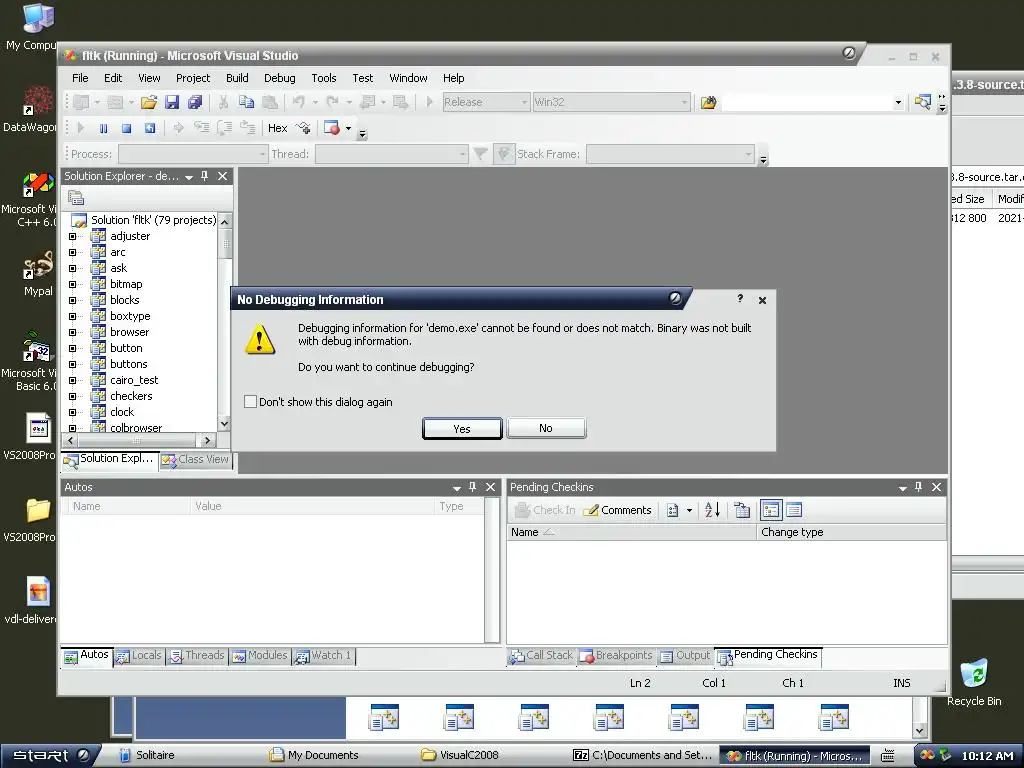Click the show-mode icon in Pending Checkins toolbar

click(673, 510)
